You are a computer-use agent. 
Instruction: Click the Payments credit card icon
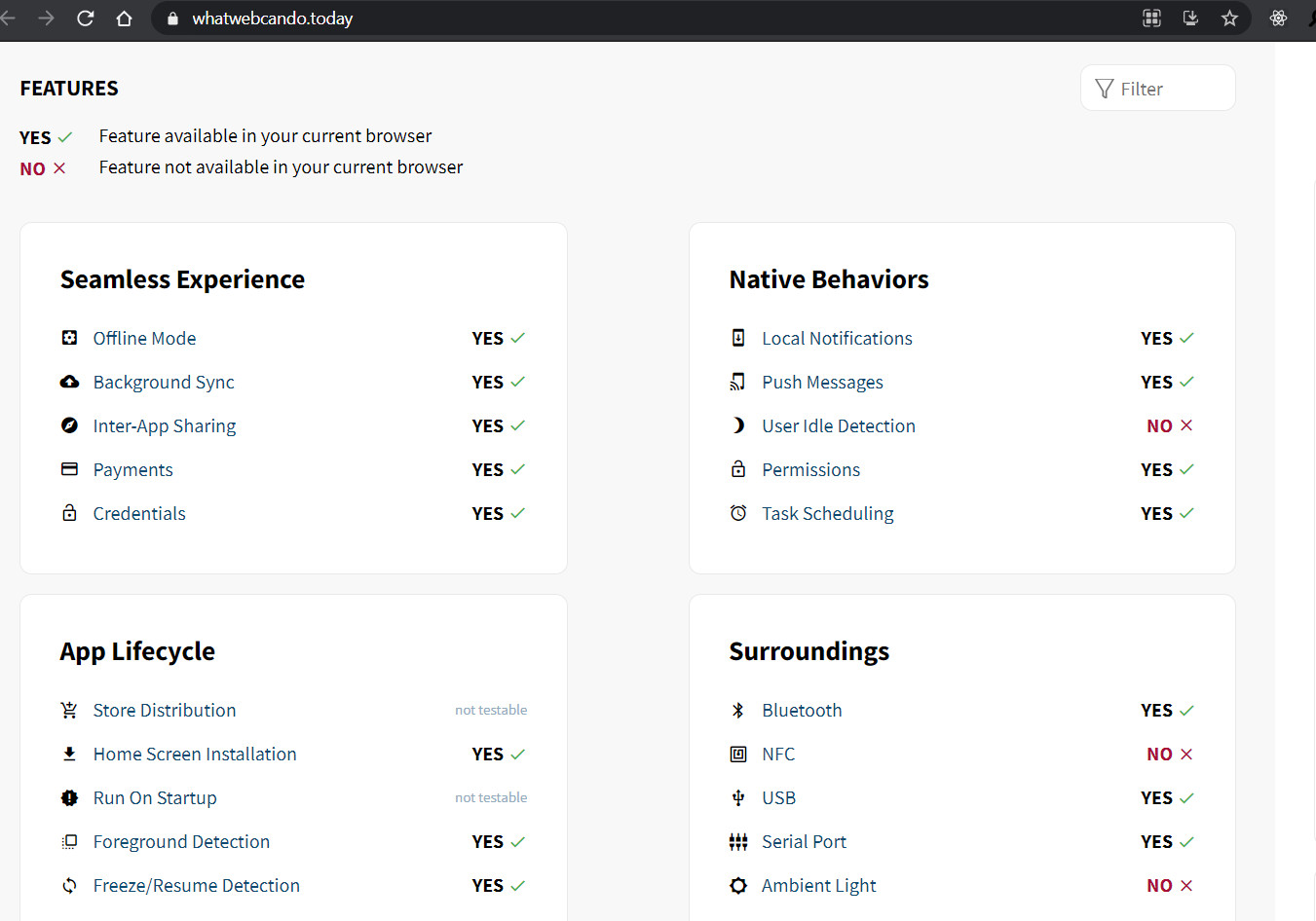[x=69, y=469]
